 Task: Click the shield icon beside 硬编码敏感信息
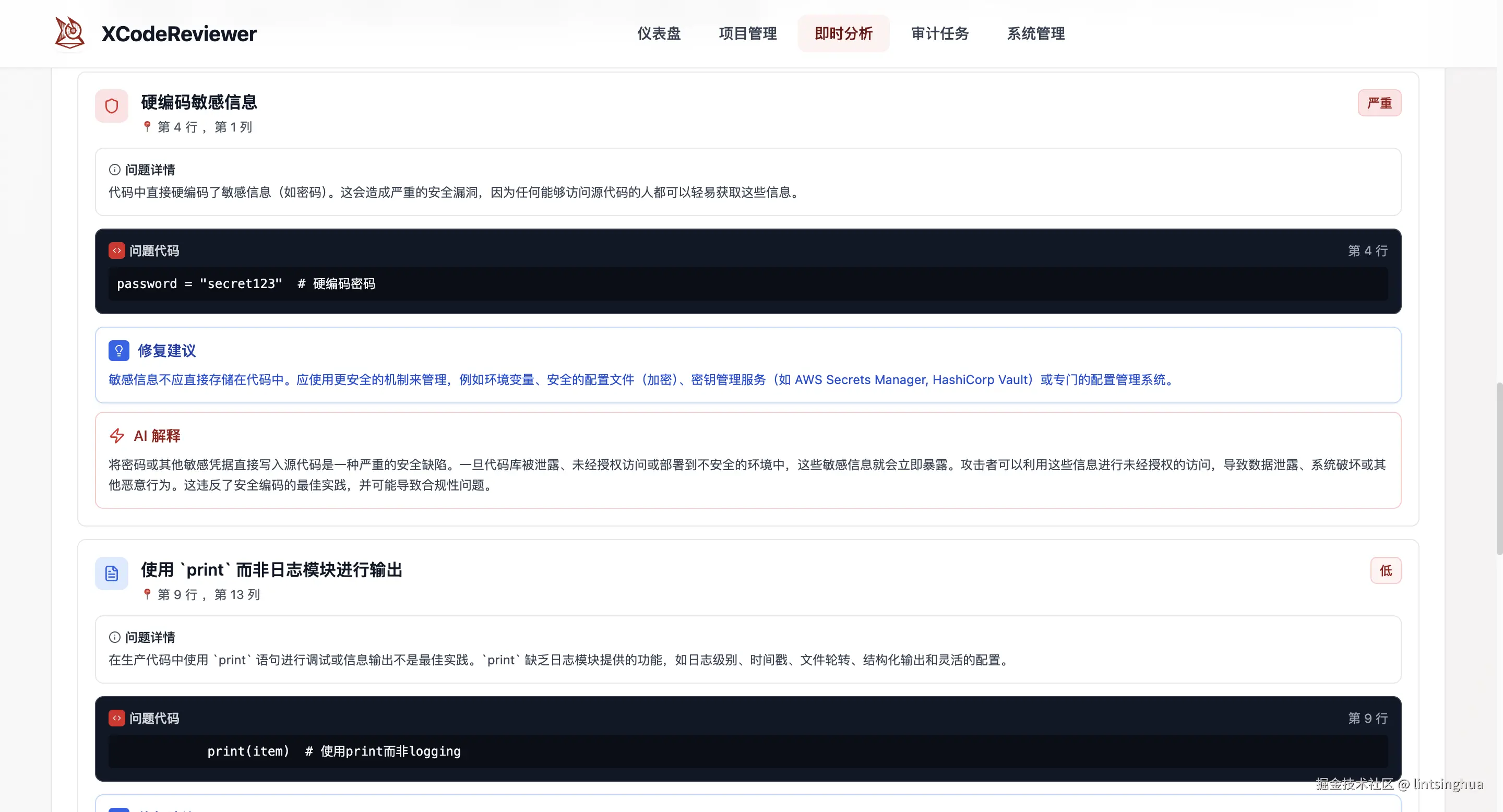coord(111,105)
